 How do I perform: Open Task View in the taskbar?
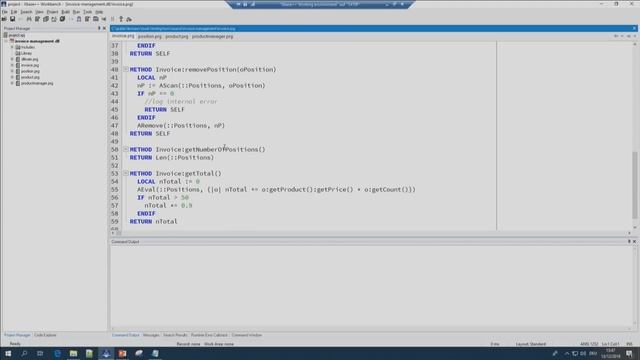pyautogui.click(x=40, y=353)
